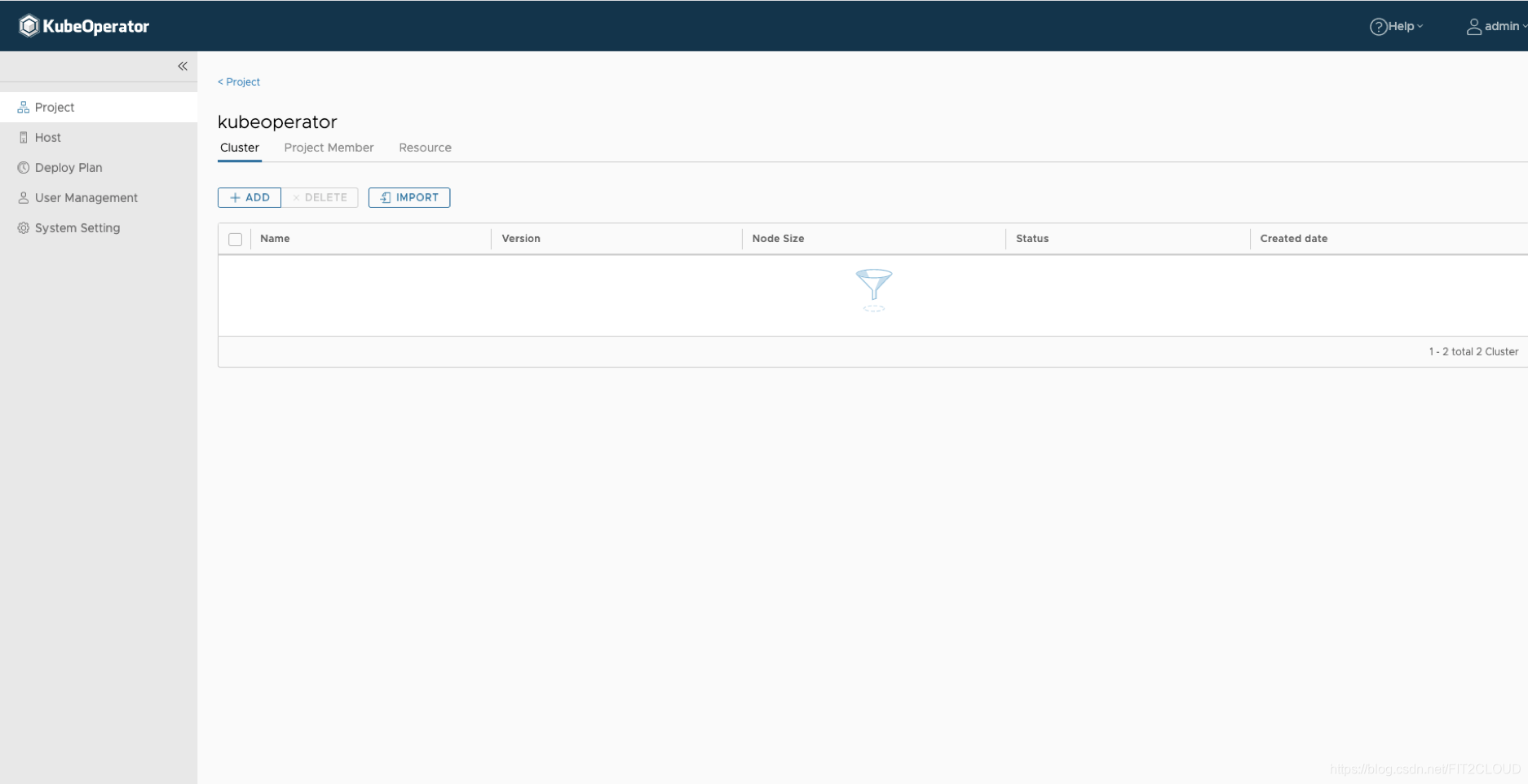This screenshot has width=1528, height=784.
Task: Click the Node Size column header
Action: coord(778,239)
